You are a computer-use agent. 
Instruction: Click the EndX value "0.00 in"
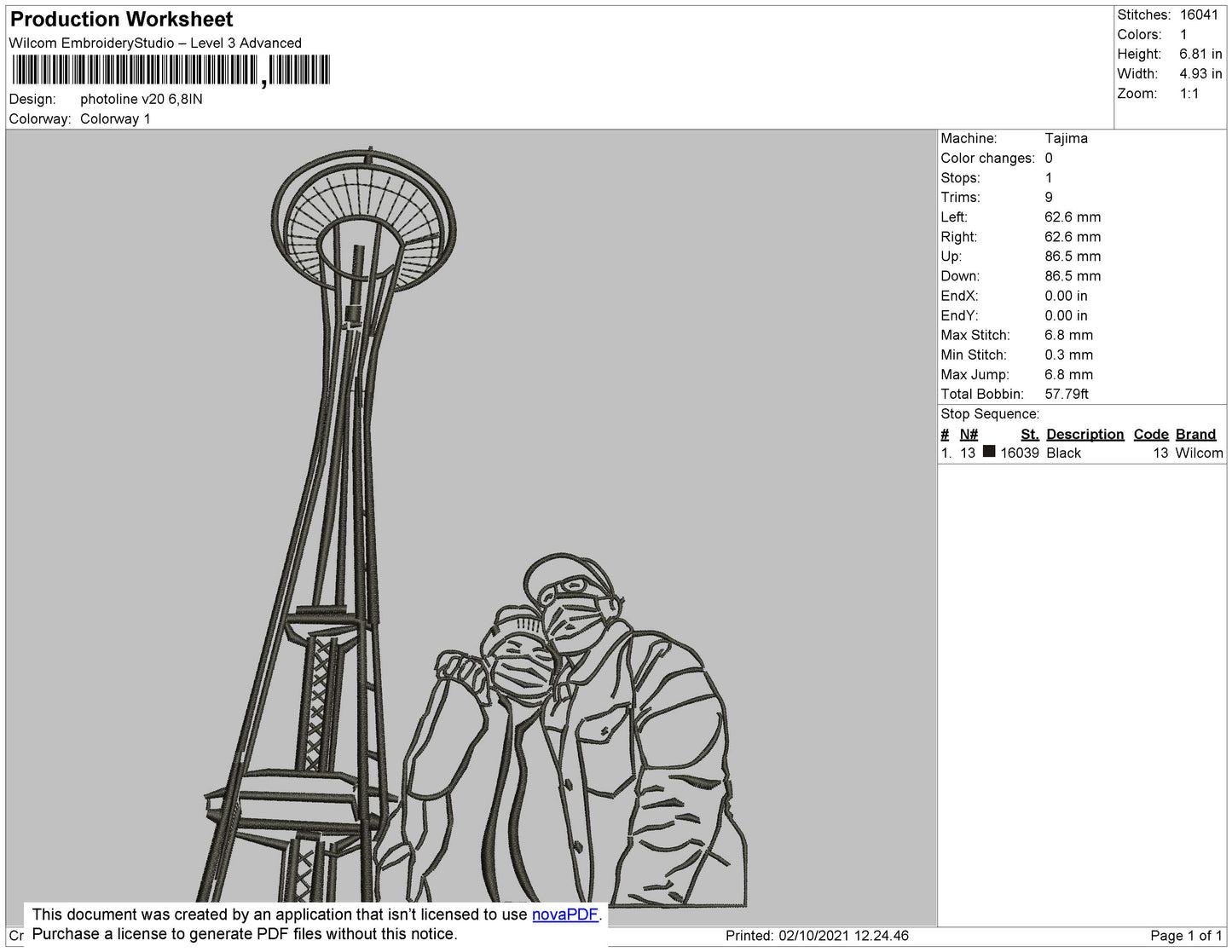(x=1066, y=297)
